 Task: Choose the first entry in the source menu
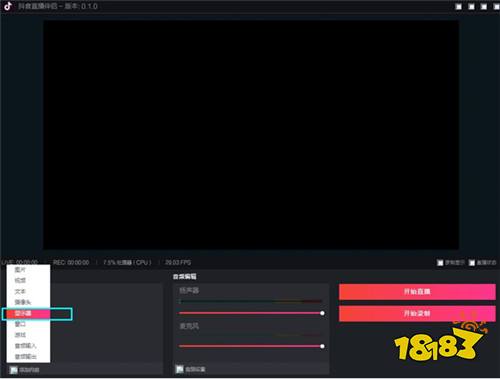[28, 269]
